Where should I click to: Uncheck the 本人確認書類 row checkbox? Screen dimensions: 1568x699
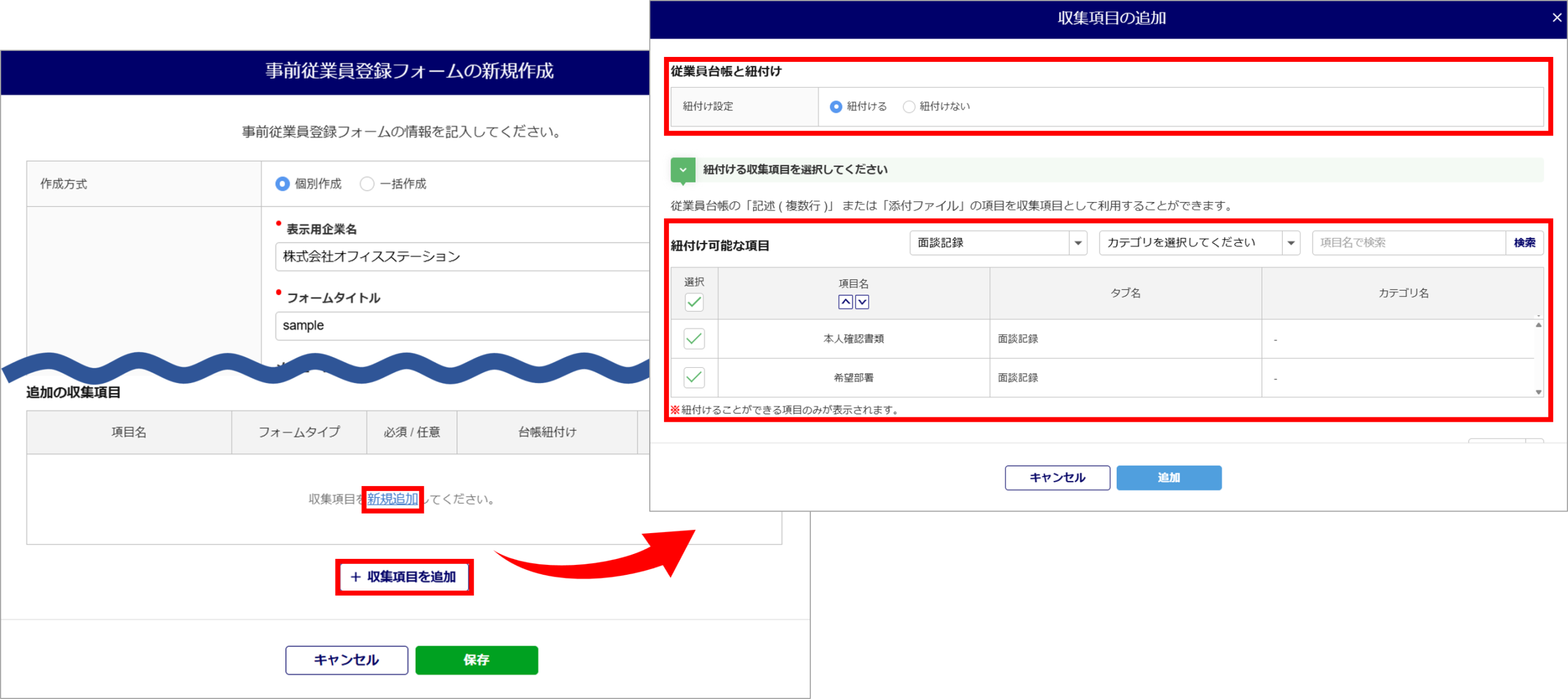click(x=694, y=338)
